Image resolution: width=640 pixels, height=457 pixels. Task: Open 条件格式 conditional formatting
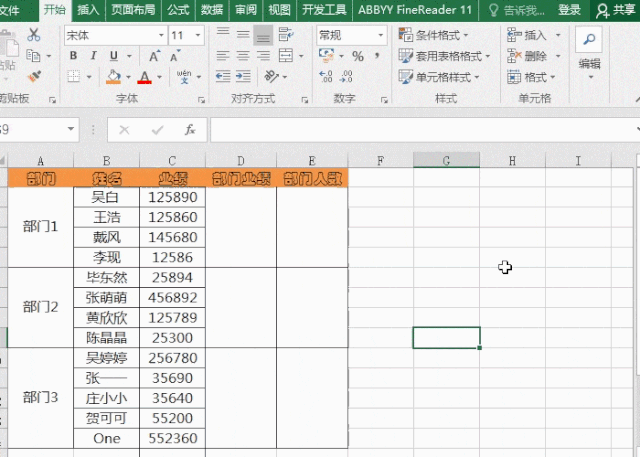tap(433, 35)
